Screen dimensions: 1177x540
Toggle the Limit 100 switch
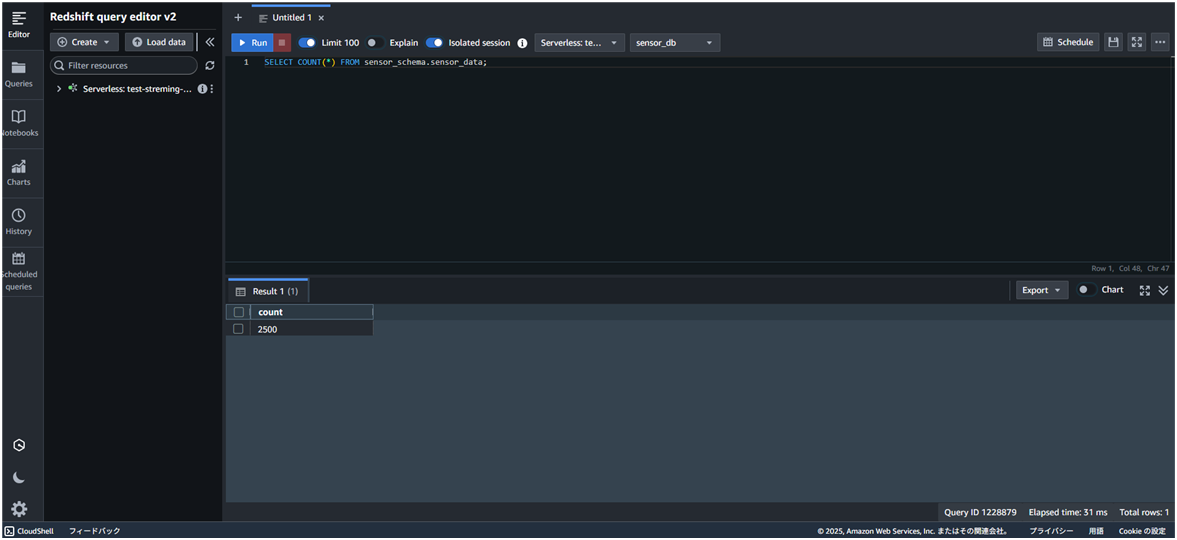pyautogui.click(x=306, y=43)
